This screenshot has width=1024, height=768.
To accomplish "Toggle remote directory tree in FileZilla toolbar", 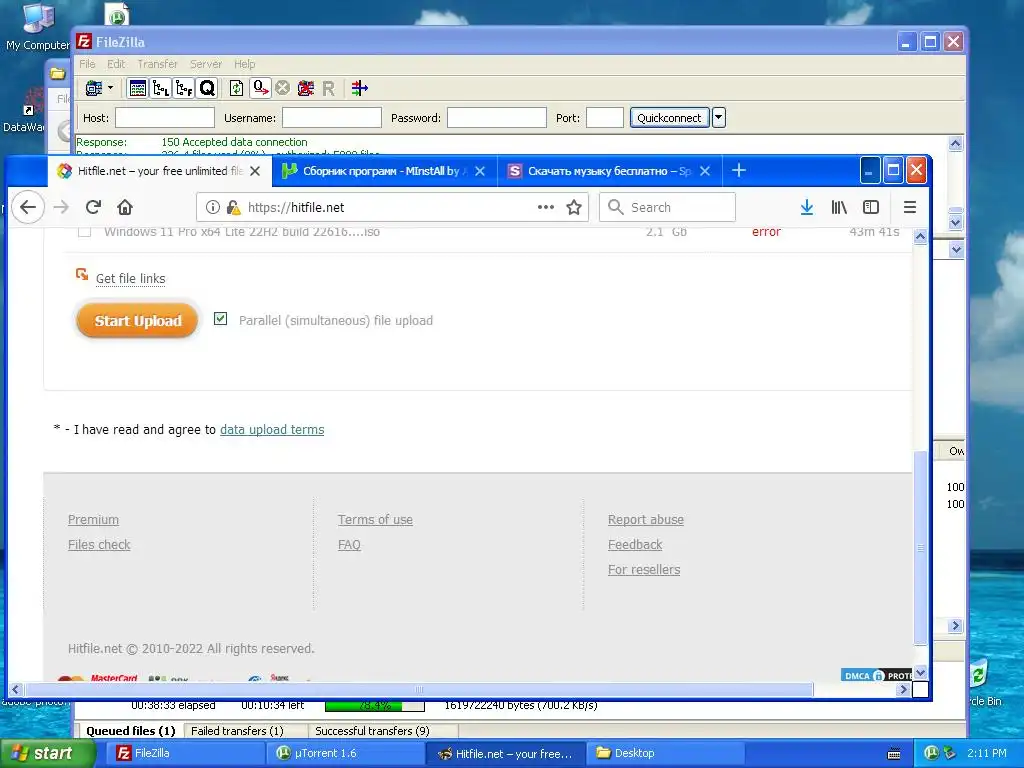I will 184,88.
